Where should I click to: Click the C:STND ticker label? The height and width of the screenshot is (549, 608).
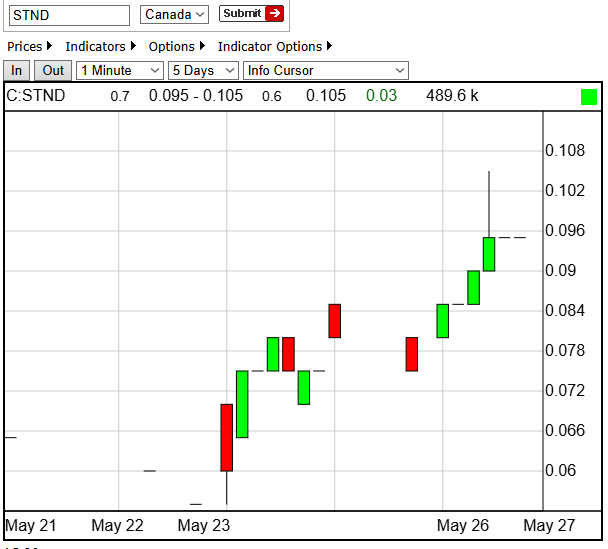[x=36, y=96]
